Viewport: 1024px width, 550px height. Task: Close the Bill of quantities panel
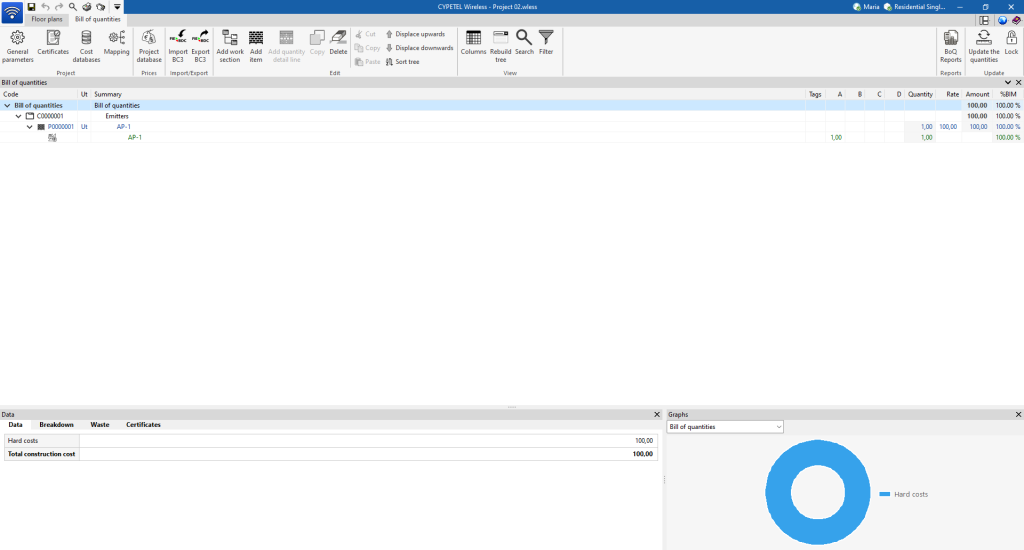(1018, 82)
